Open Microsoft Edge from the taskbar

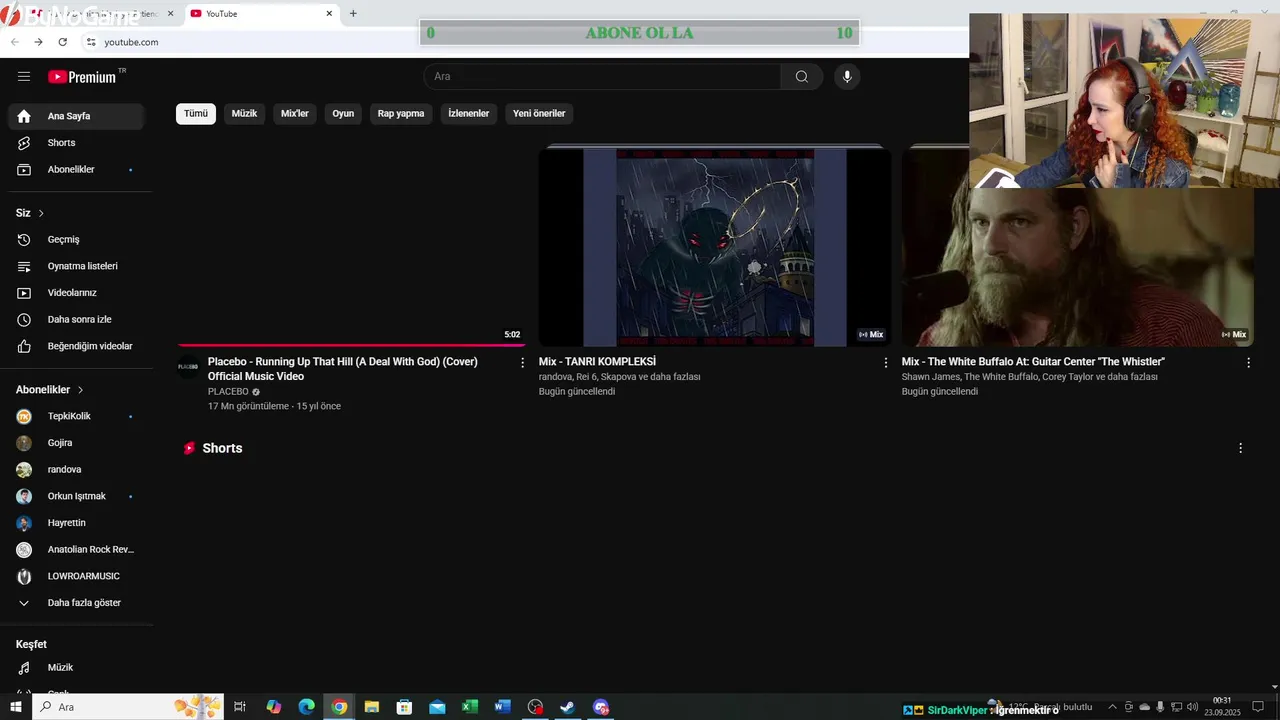(x=306, y=707)
